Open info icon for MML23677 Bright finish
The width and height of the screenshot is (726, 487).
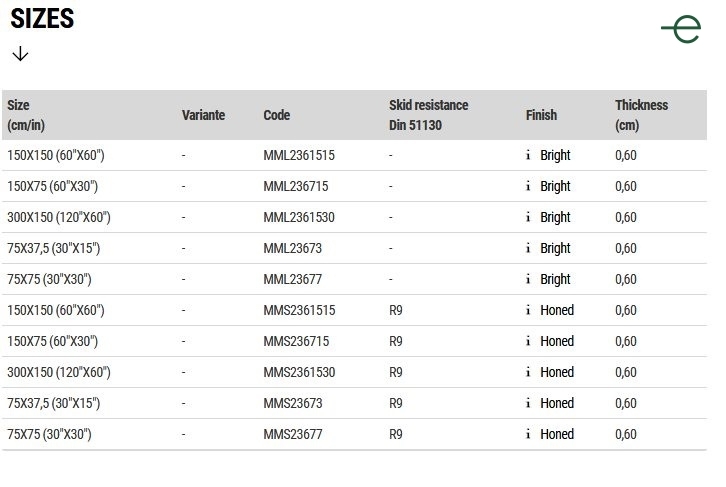[528, 279]
